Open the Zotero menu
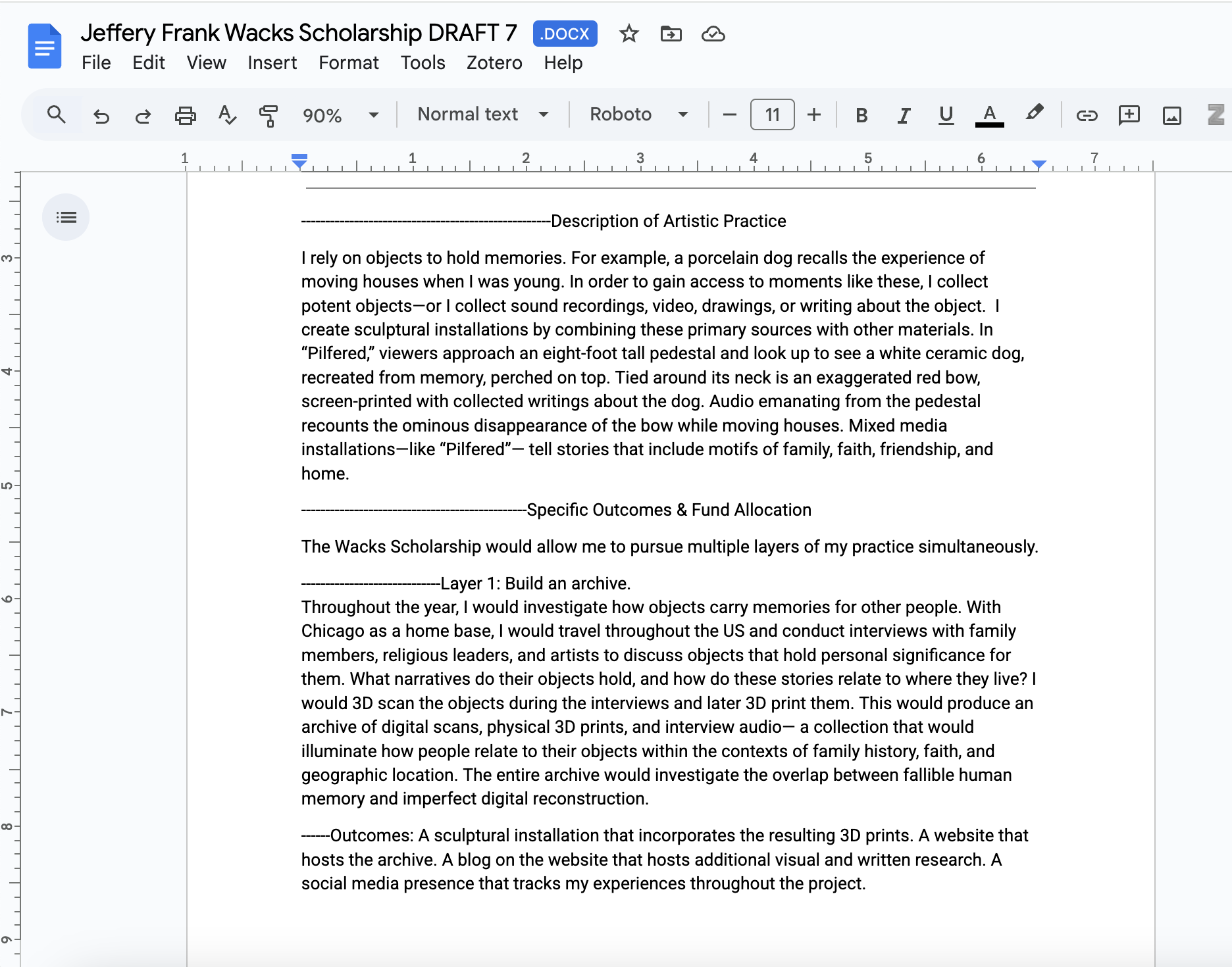Image resolution: width=1232 pixels, height=967 pixels. pos(494,62)
